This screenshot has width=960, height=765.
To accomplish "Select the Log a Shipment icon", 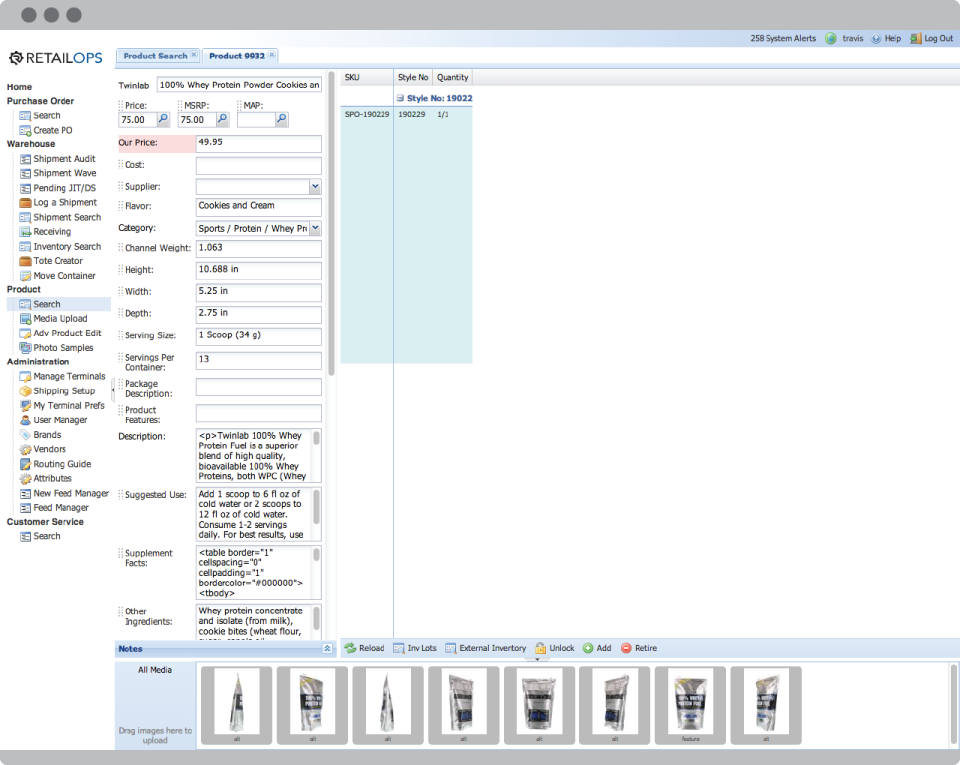I will 26,202.
